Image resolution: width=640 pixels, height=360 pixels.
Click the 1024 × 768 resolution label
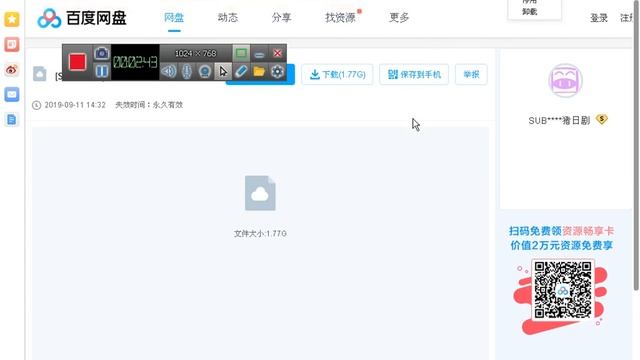pyautogui.click(x=196, y=53)
